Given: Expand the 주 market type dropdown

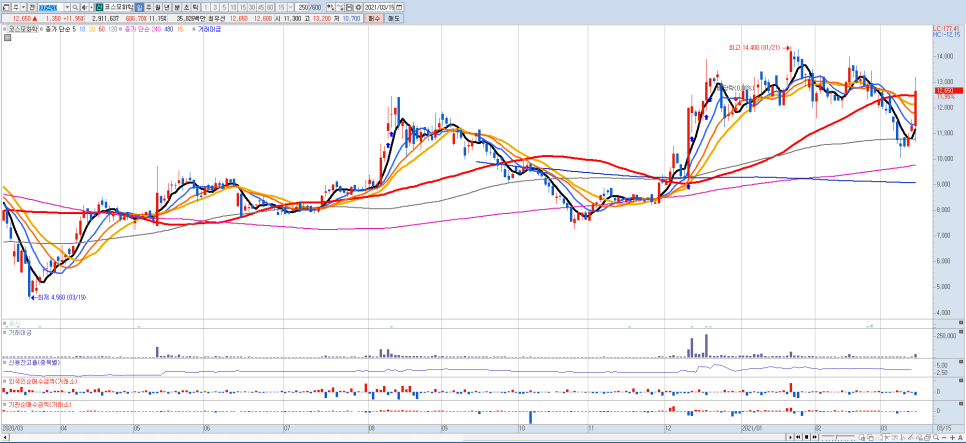Looking at the screenshot, I should tap(23, 7).
